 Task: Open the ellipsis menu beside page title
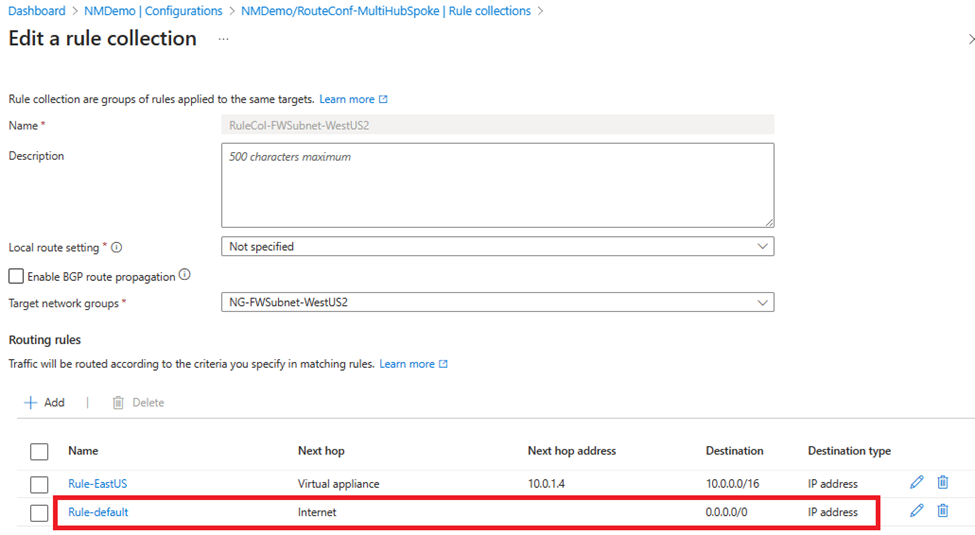point(223,39)
